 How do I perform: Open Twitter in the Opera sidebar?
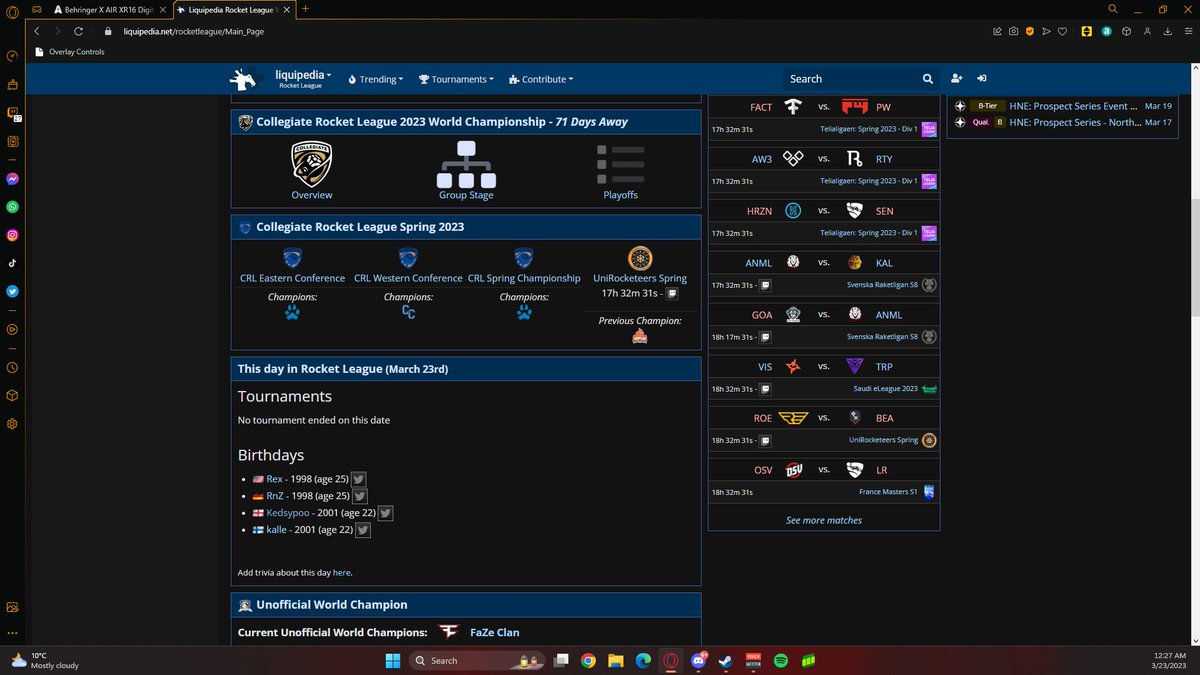pos(12,291)
